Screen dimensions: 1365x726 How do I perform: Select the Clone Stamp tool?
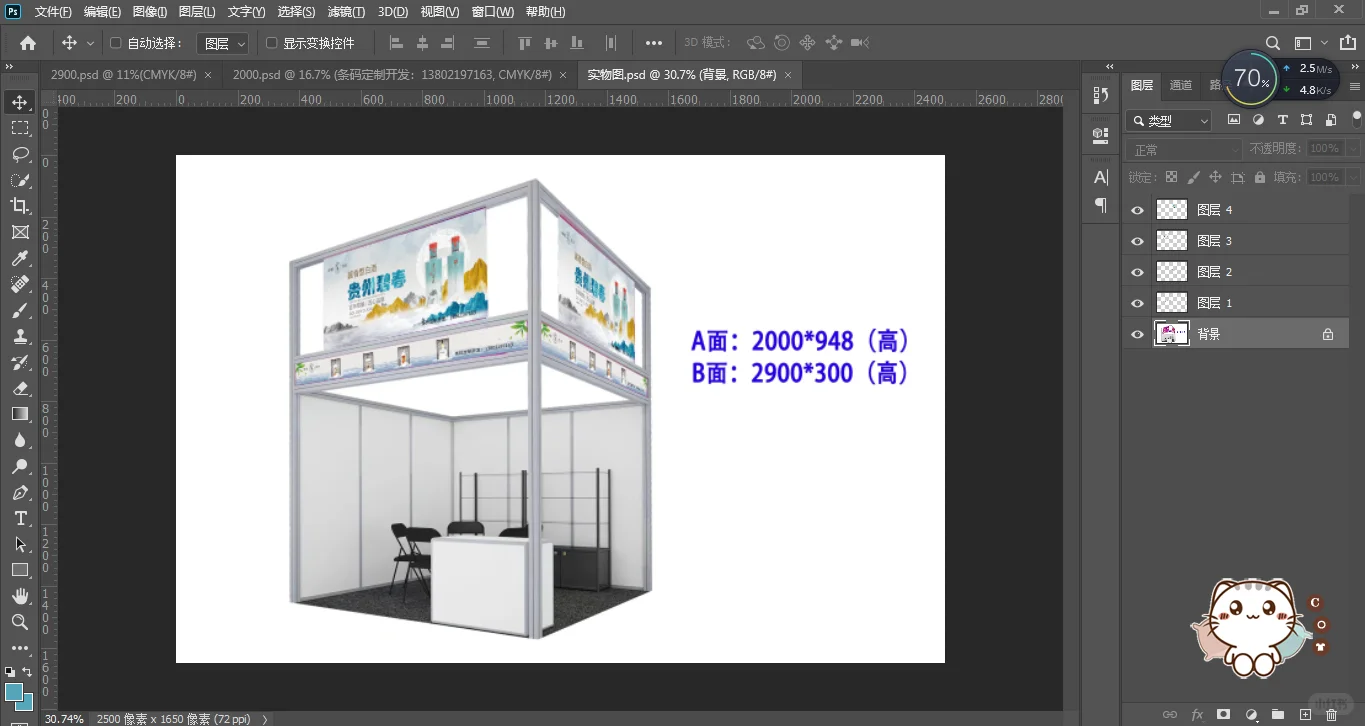(x=20, y=336)
